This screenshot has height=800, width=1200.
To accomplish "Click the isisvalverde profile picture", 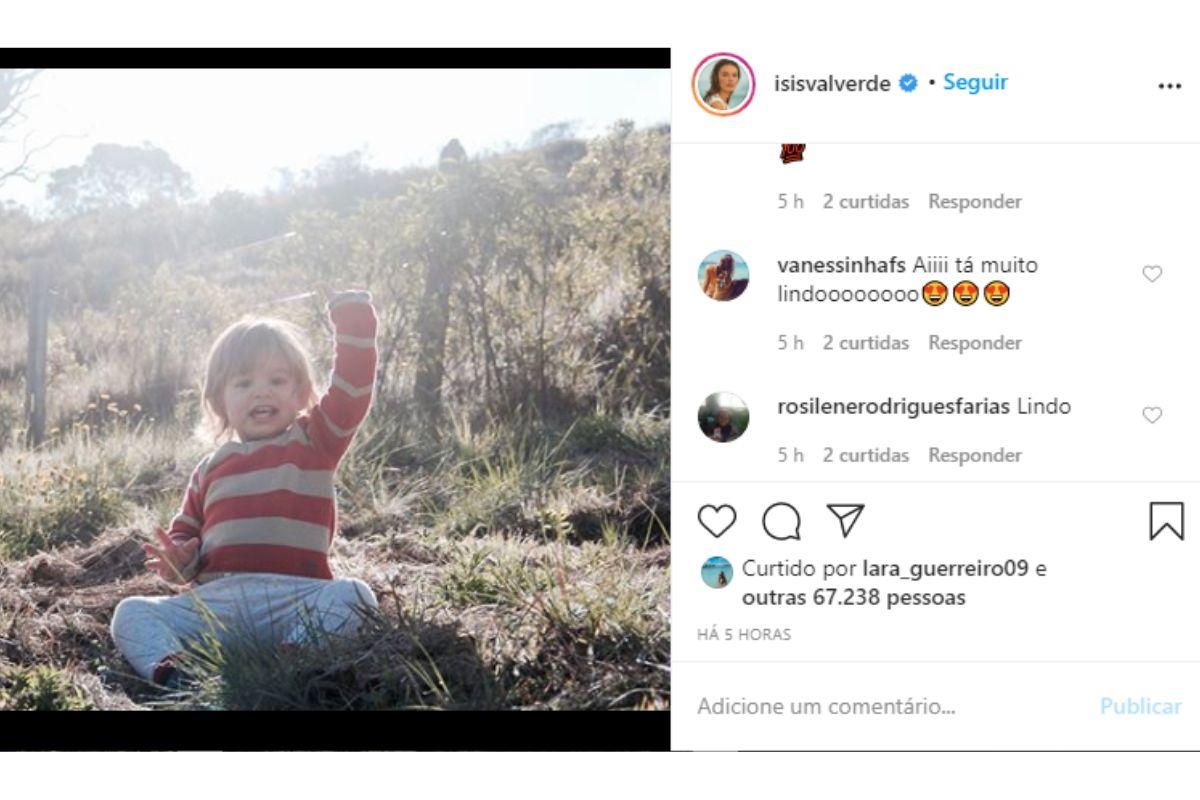I will [x=722, y=84].
